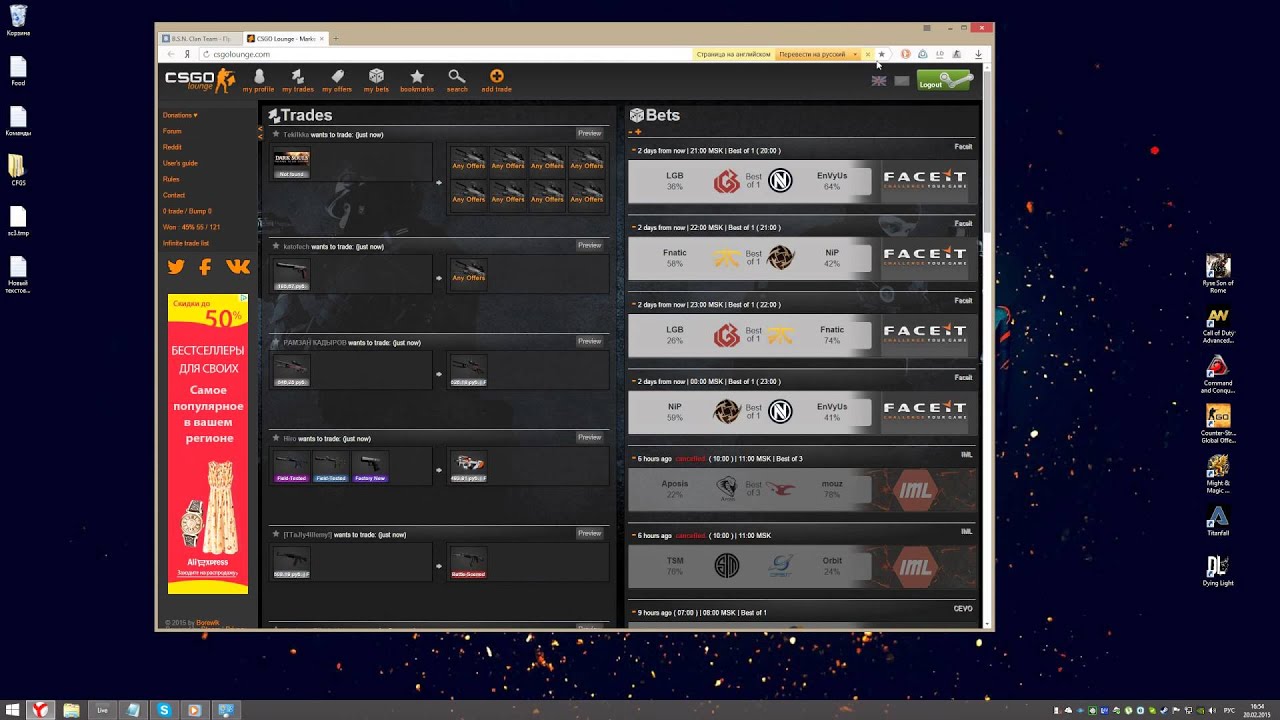Expand the Aposis vs mouz cancelled match

(x=633, y=459)
